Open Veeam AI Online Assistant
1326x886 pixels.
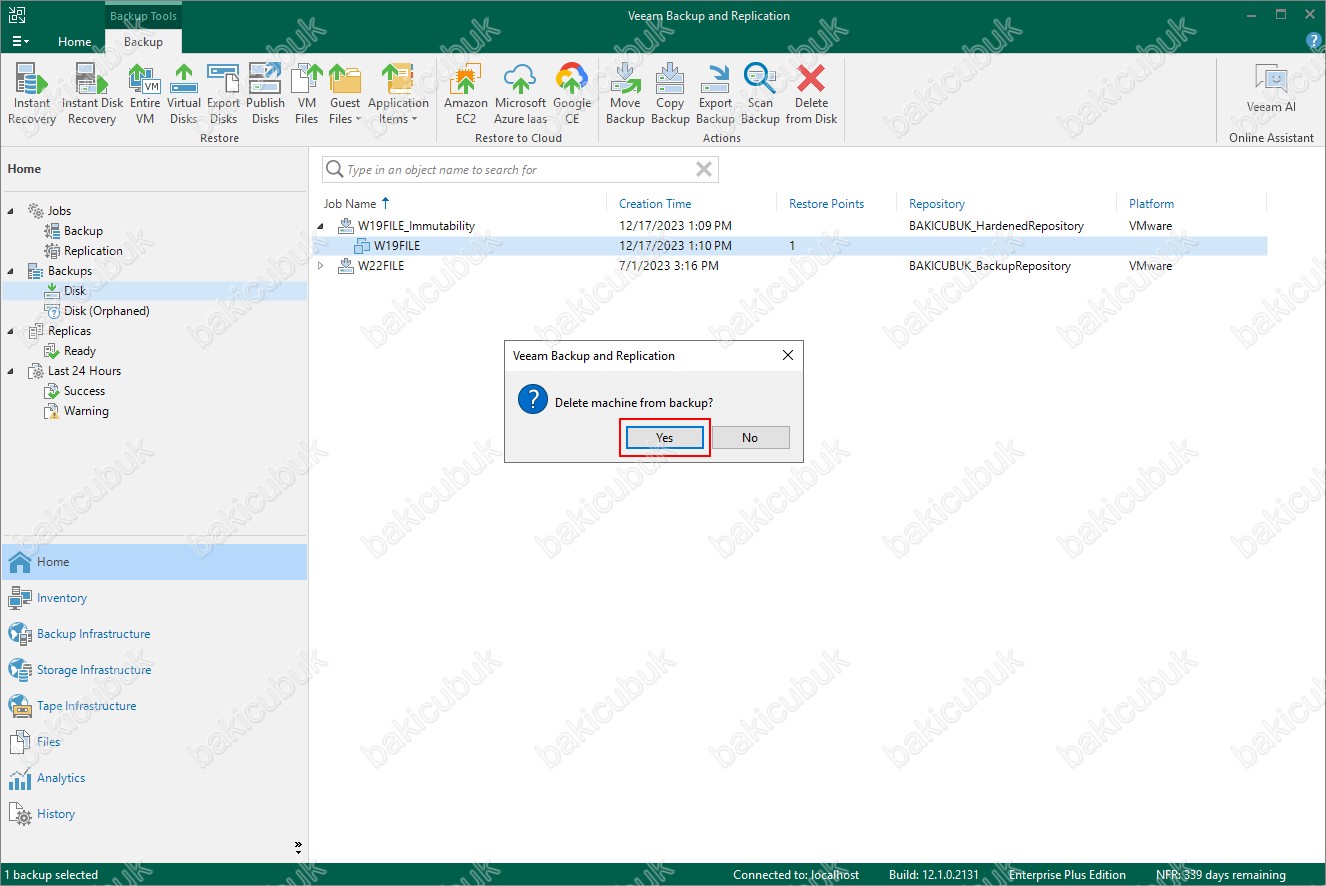1271,88
